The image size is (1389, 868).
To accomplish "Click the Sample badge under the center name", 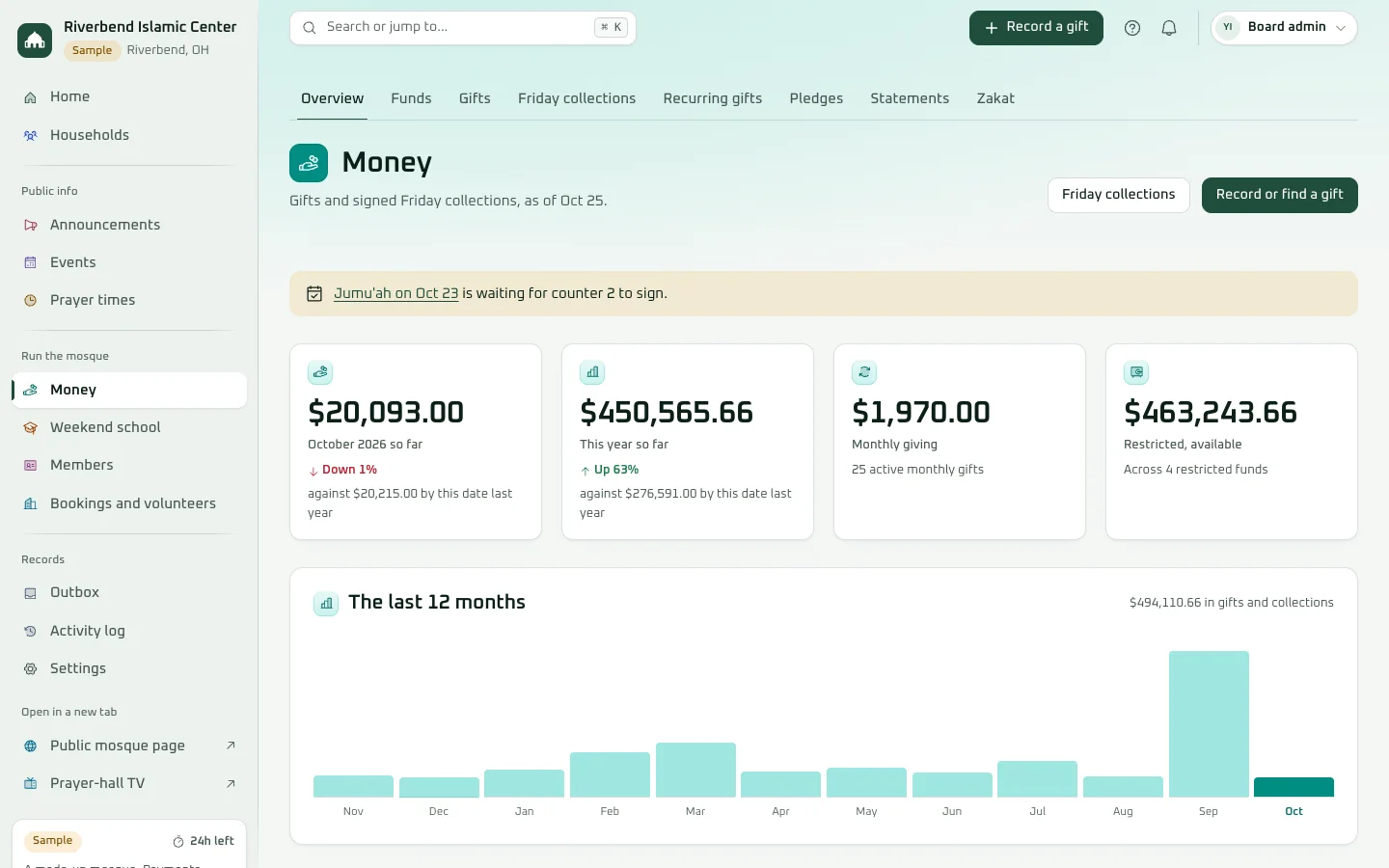I will [93, 50].
